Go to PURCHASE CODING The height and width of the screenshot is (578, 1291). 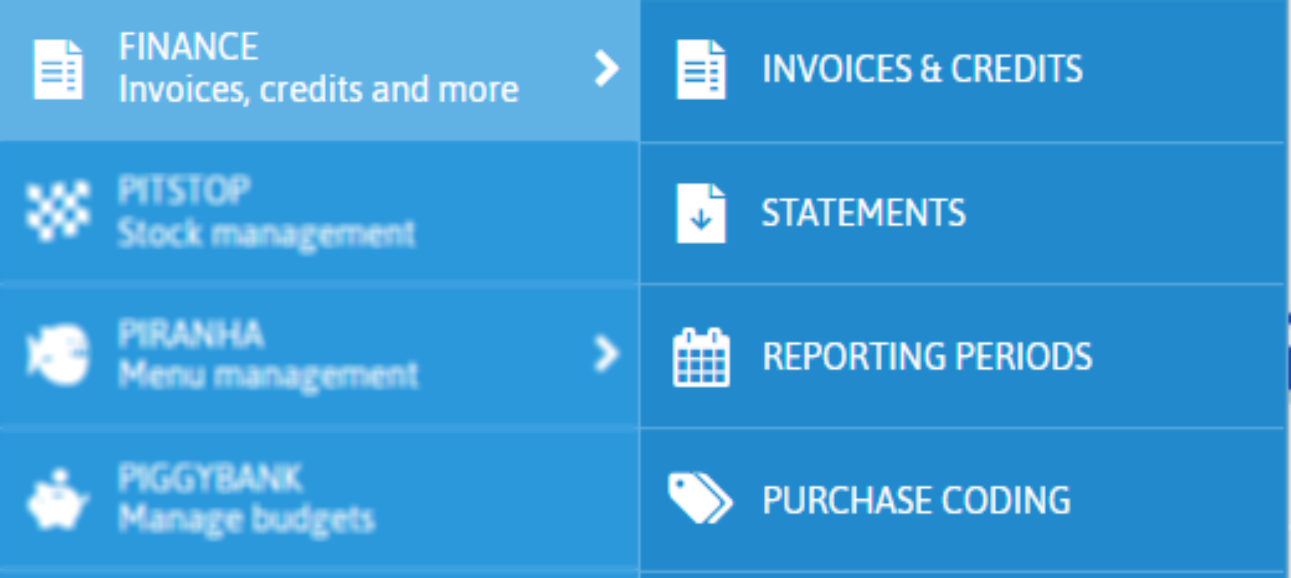[917, 500]
